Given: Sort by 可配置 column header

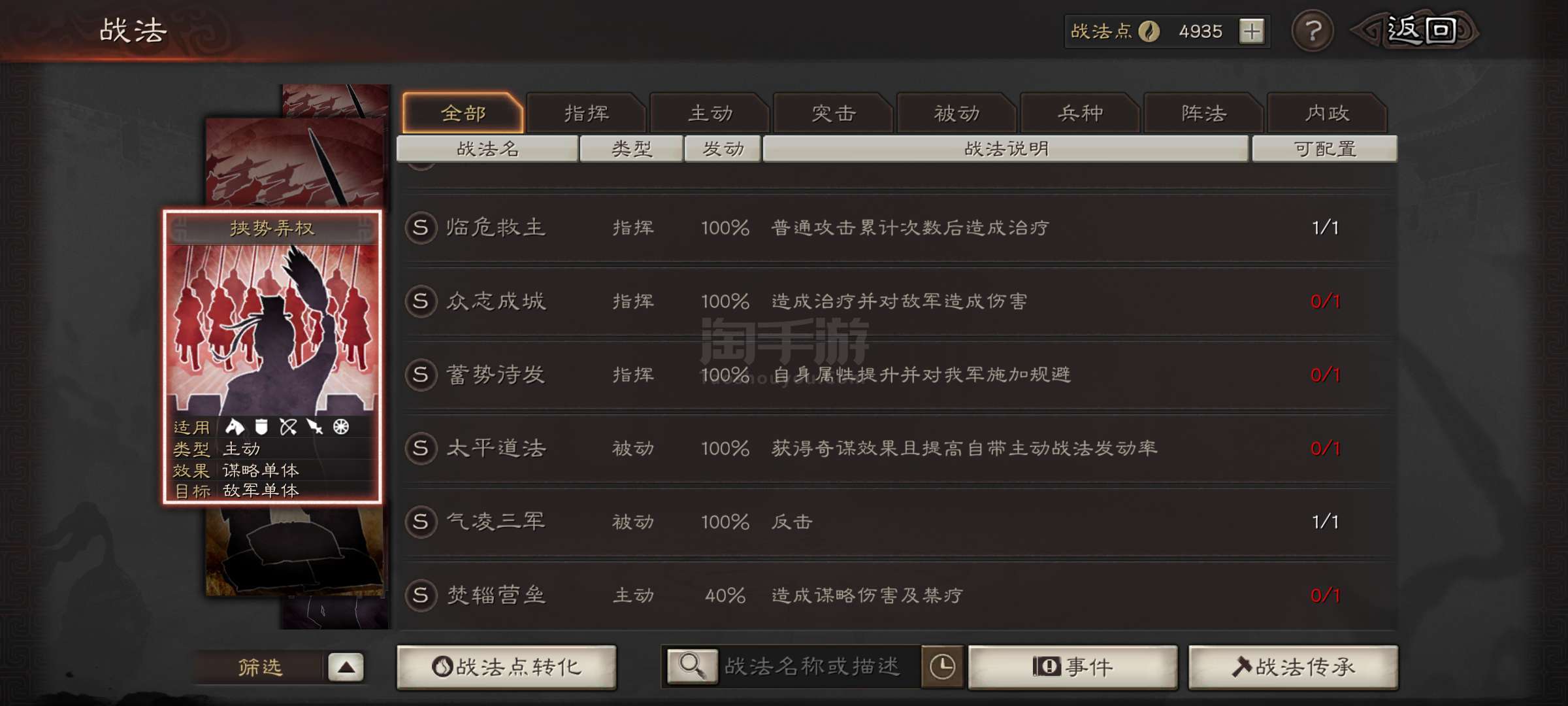Looking at the screenshot, I should click(x=1325, y=149).
